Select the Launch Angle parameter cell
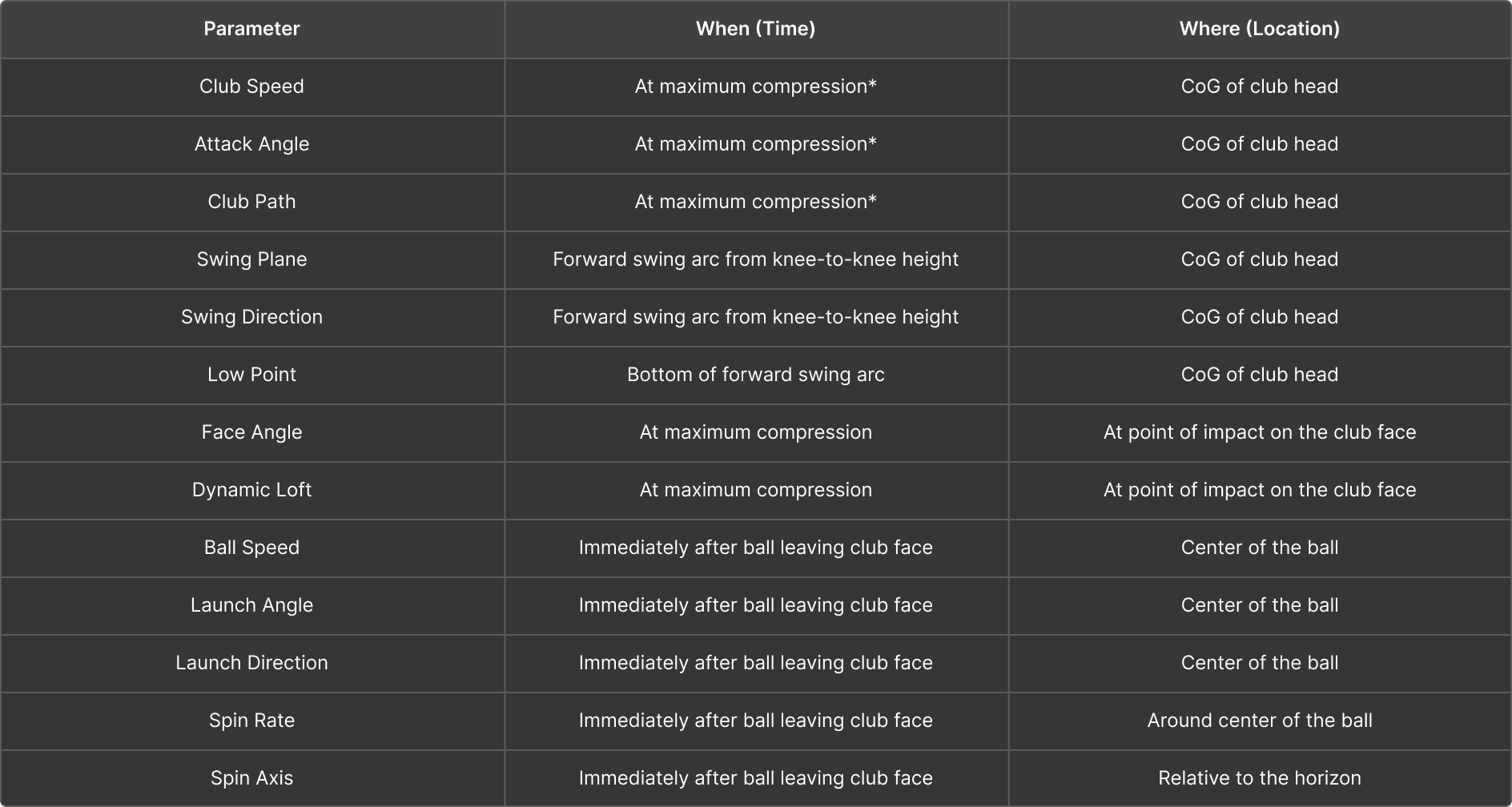The width and height of the screenshot is (1512, 807). coord(251,605)
